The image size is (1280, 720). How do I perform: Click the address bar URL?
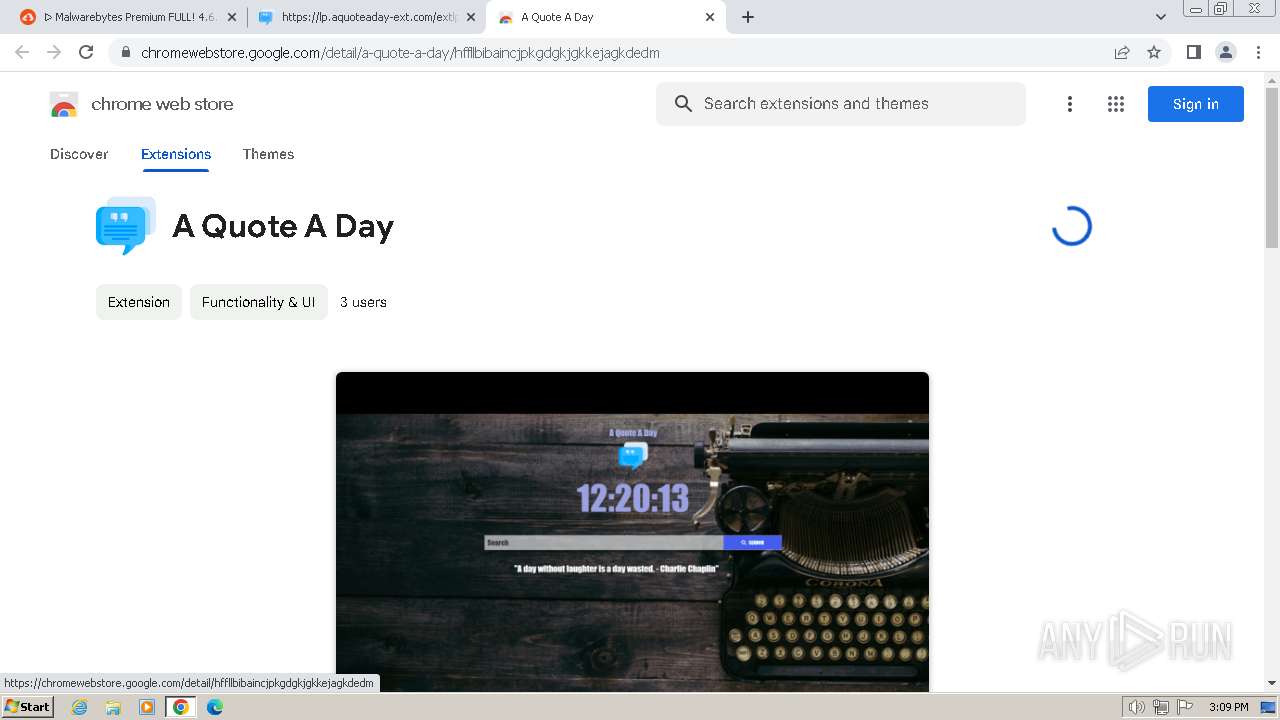(400, 53)
